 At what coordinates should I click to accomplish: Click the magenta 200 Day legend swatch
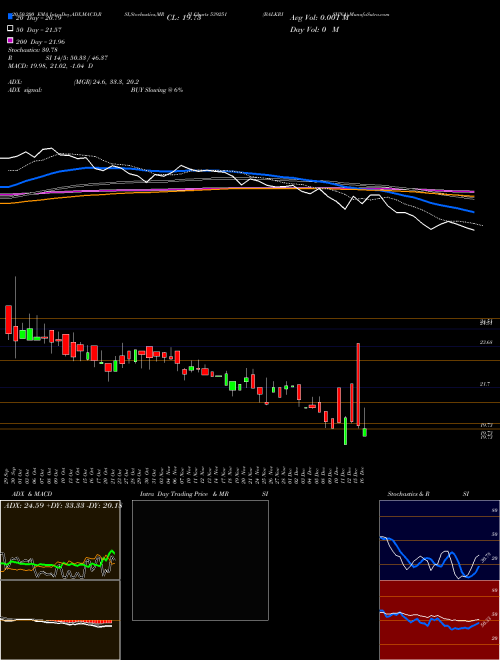[x=10, y=40]
